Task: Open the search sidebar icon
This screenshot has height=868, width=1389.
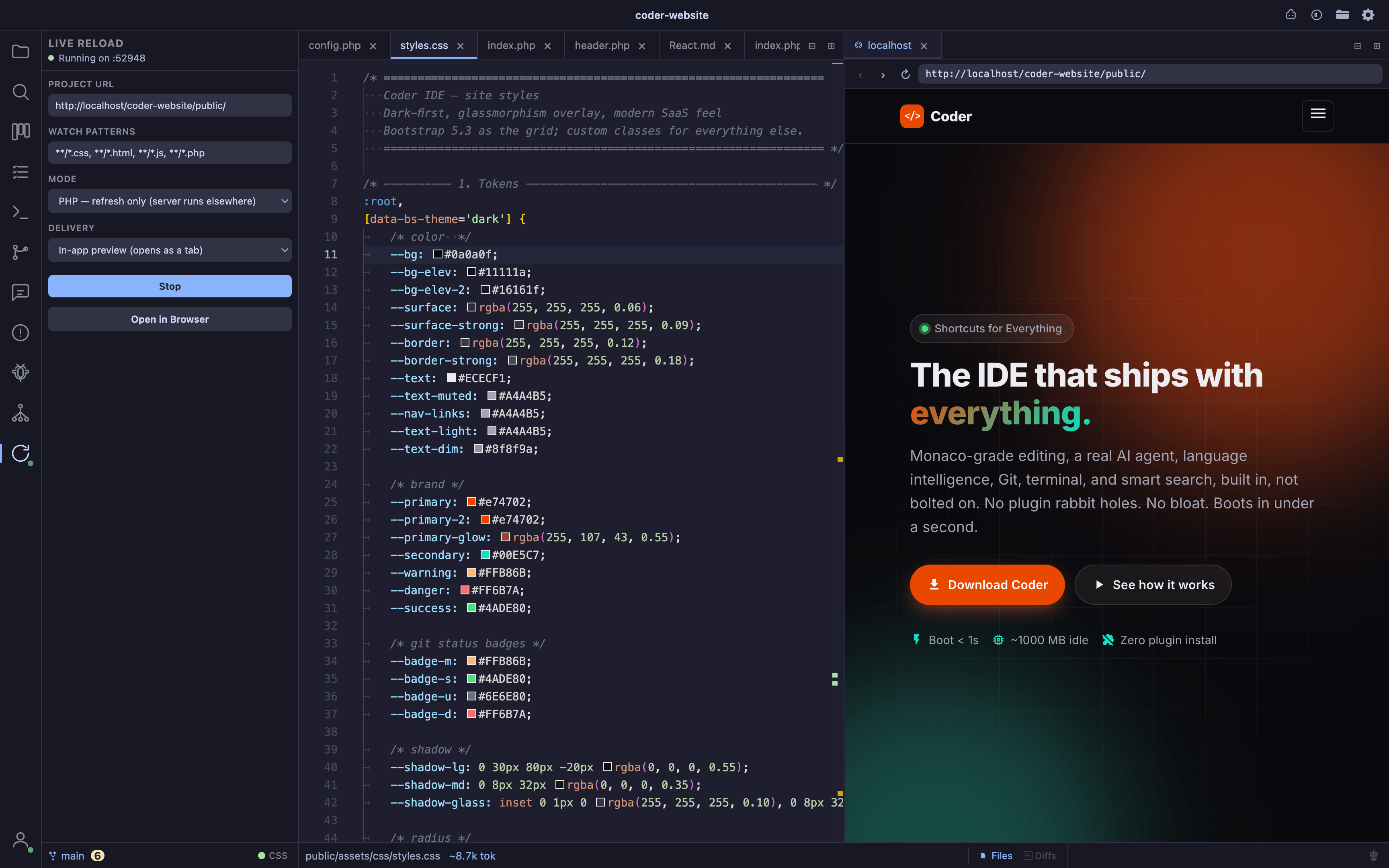Action: [20, 92]
